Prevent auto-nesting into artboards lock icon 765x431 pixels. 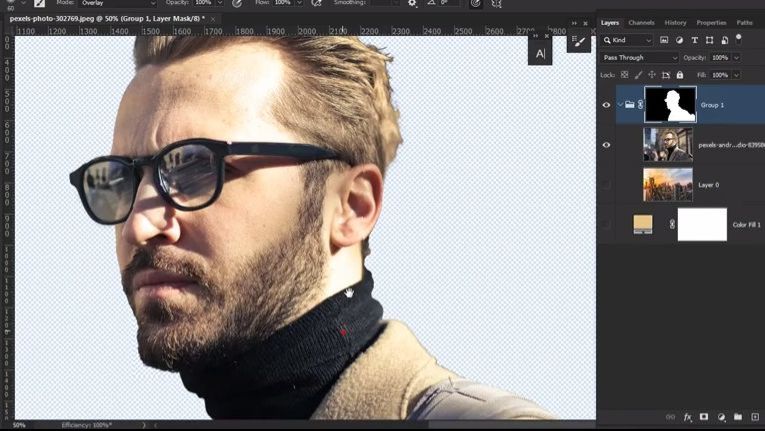666,75
